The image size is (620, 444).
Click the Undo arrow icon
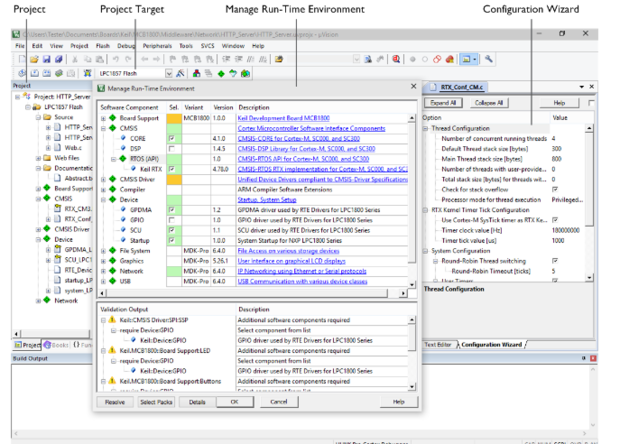[115, 59]
